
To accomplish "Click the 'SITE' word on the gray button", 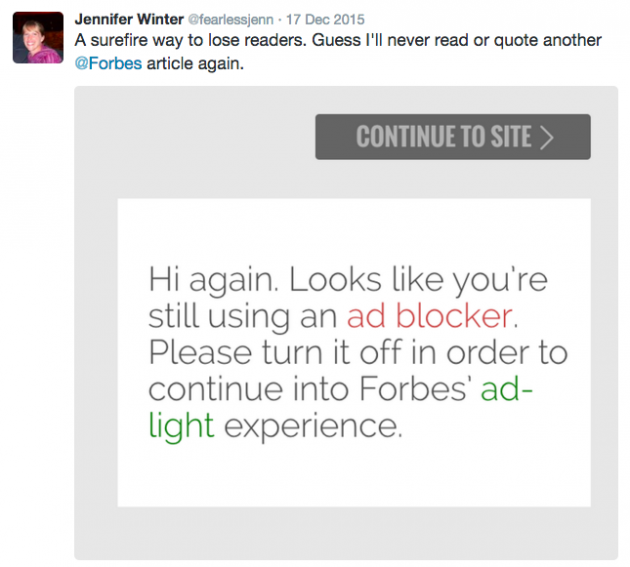I will point(511,137).
